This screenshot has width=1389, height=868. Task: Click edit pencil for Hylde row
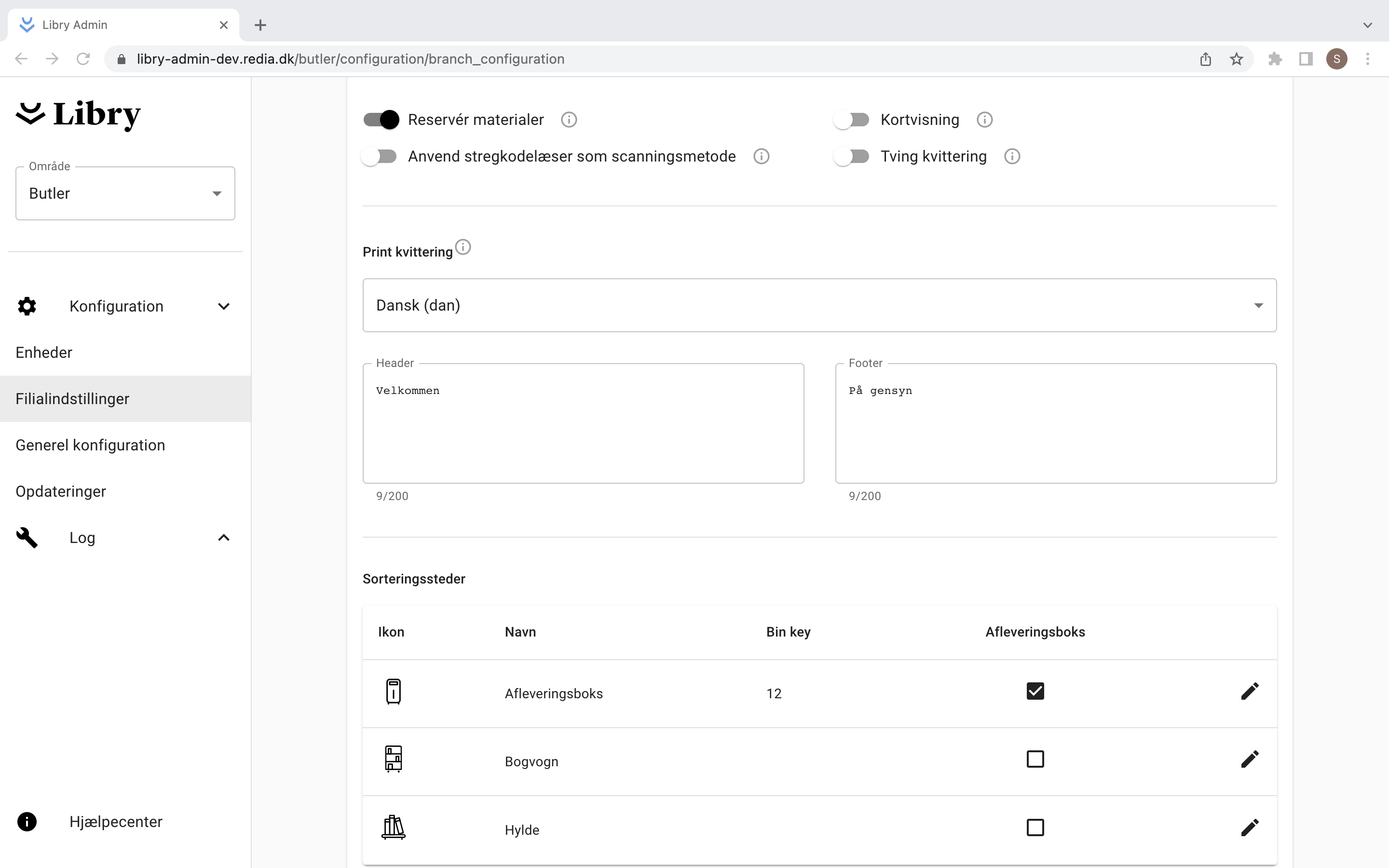(1249, 827)
